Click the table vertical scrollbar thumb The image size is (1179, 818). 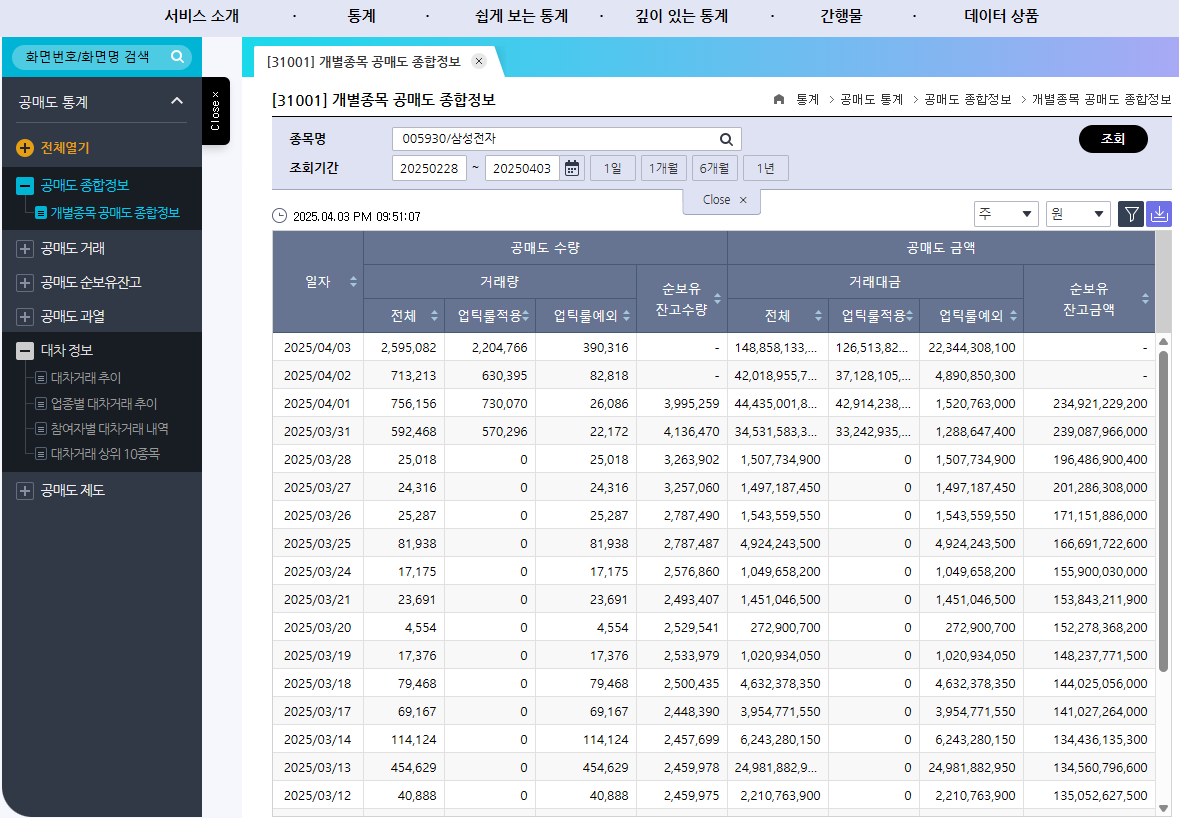(x=1163, y=511)
